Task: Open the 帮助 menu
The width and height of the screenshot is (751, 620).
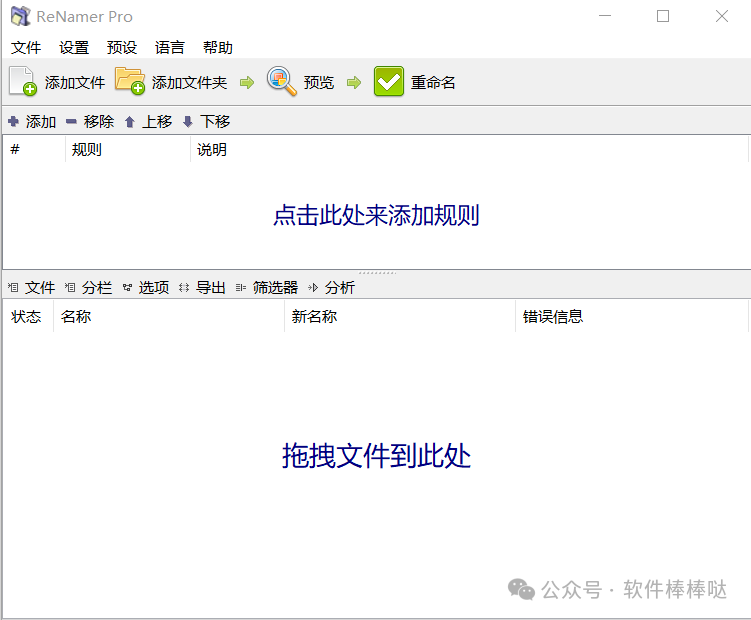Action: [217, 47]
